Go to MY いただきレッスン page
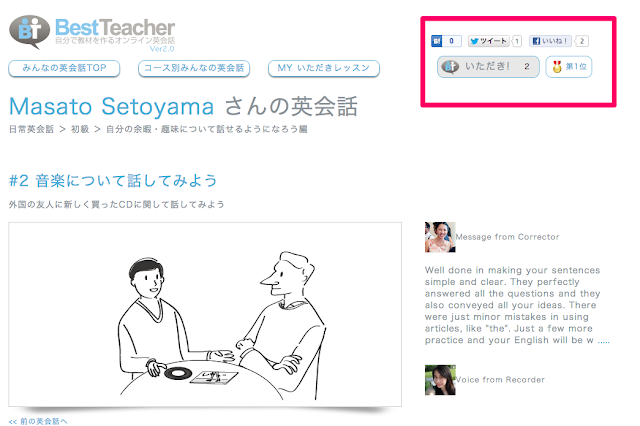This screenshot has width=640, height=426. coord(324,68)
